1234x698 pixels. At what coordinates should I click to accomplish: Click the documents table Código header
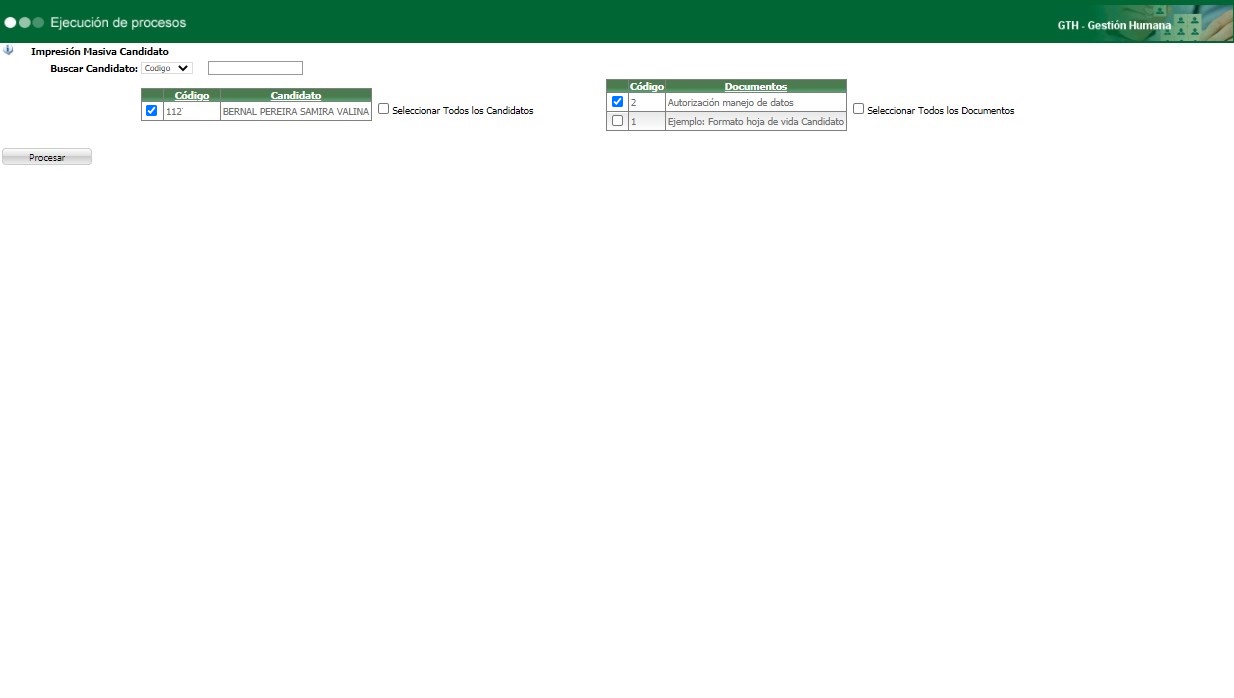(x=647, y=86)
